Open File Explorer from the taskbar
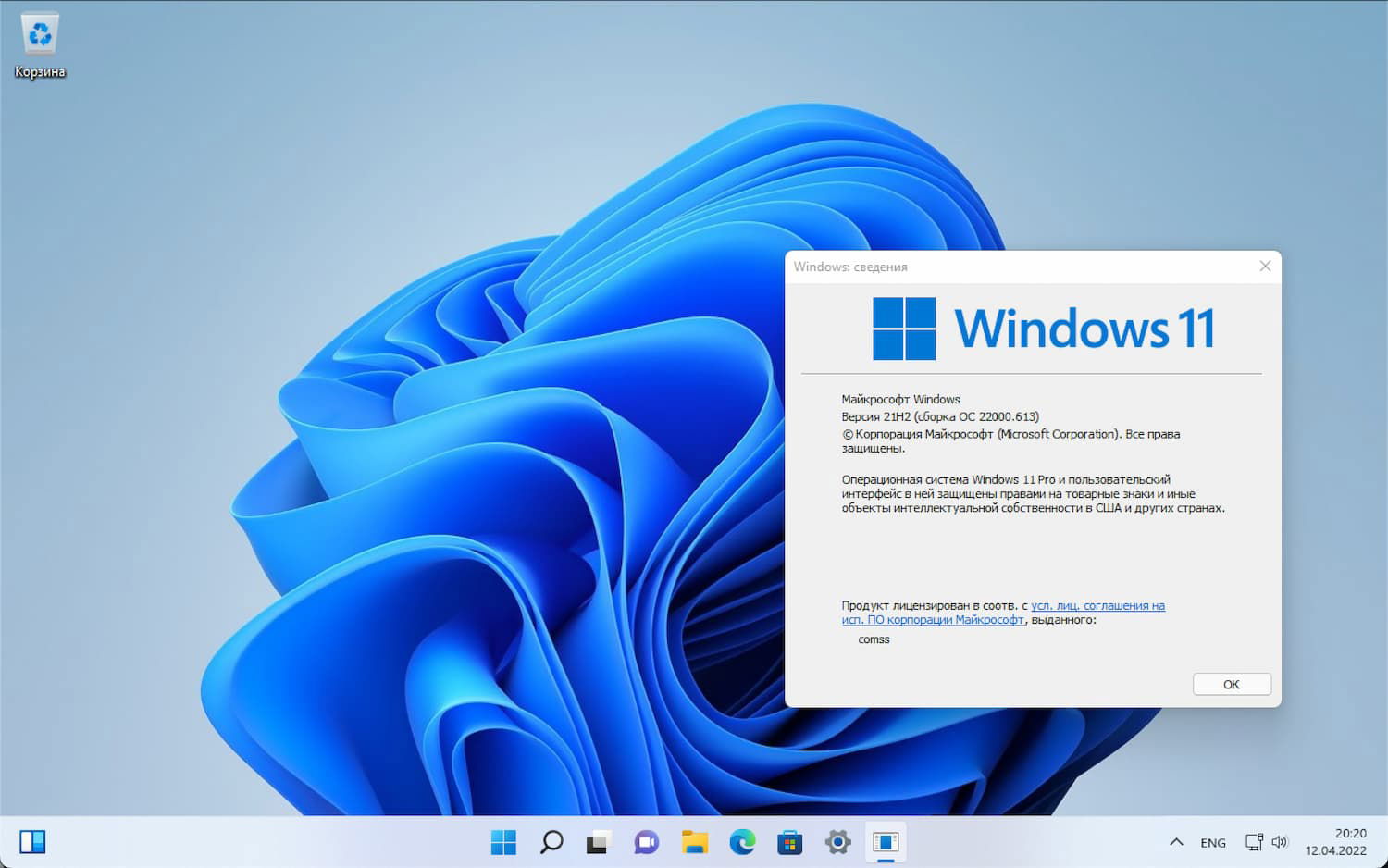 tap(695, 842)
